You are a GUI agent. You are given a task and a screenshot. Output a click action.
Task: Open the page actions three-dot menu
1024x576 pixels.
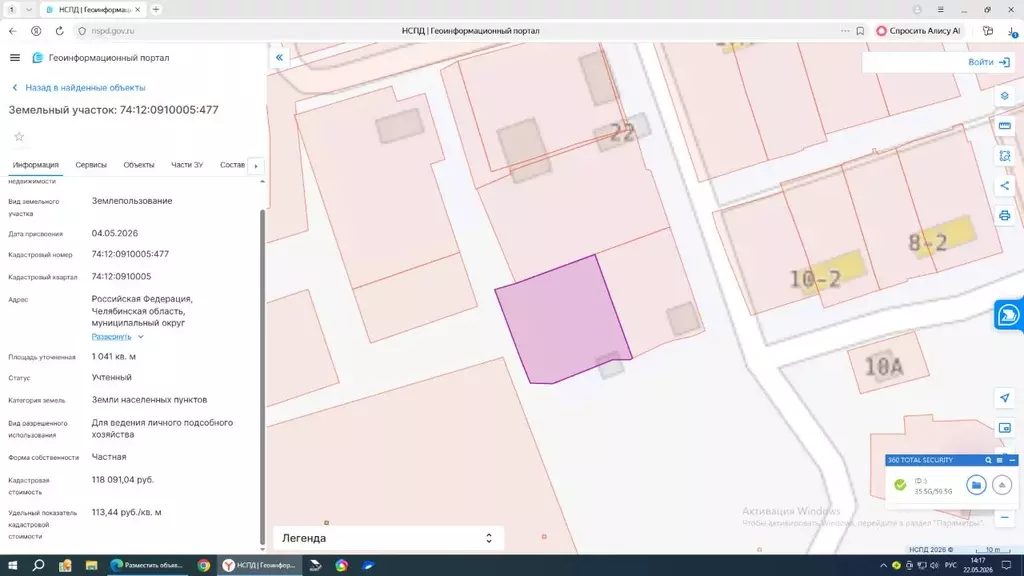pos(845,31)
